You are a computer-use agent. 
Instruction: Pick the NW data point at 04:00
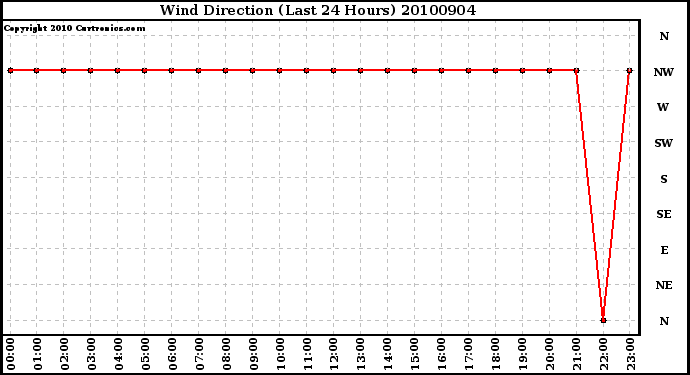pyautogui.click(x=117, y=70)
